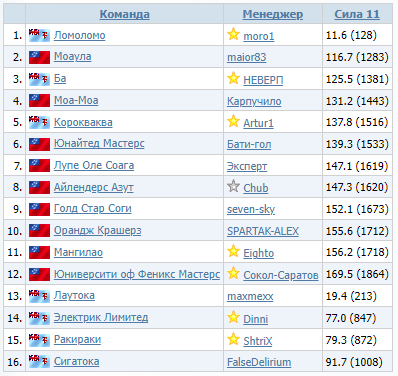
Task: Click the flag icon beside Сигатока
Action: click(x=39, y=361)
